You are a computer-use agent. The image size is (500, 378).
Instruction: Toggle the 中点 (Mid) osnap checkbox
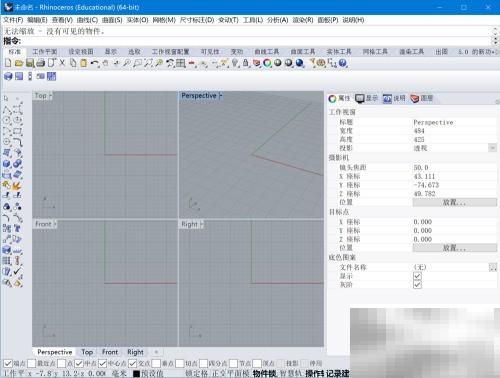pos(79,363)
